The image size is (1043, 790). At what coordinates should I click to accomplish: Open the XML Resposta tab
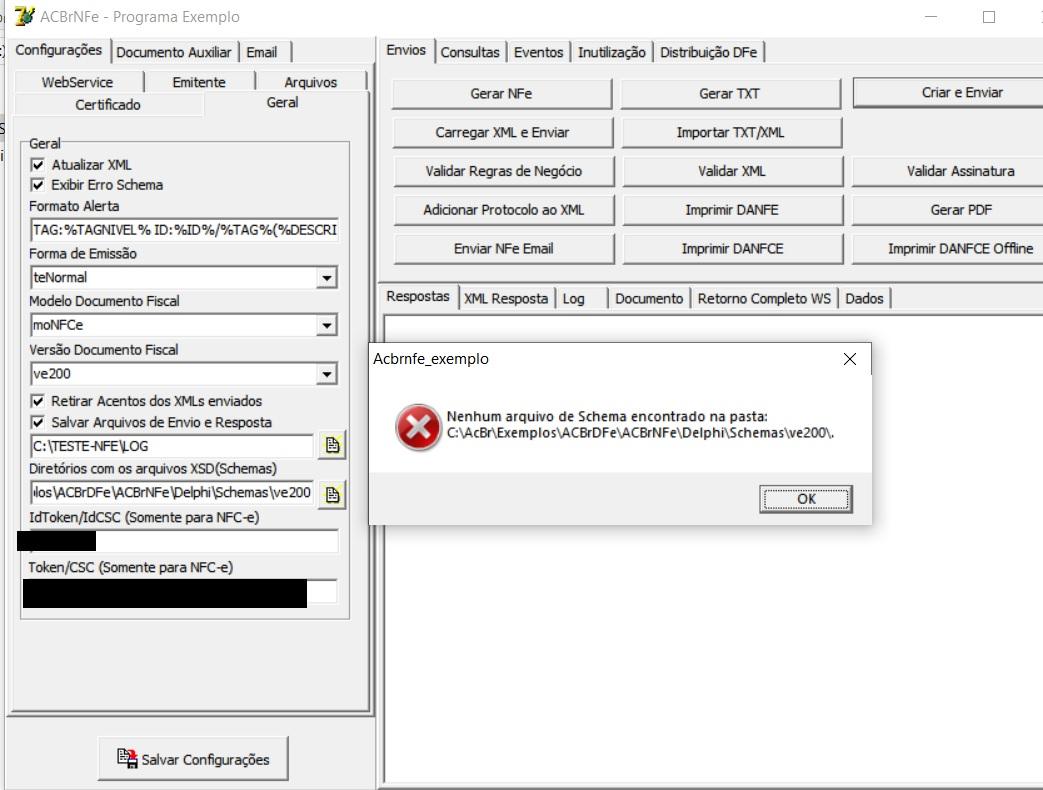[x=506, y=299]
